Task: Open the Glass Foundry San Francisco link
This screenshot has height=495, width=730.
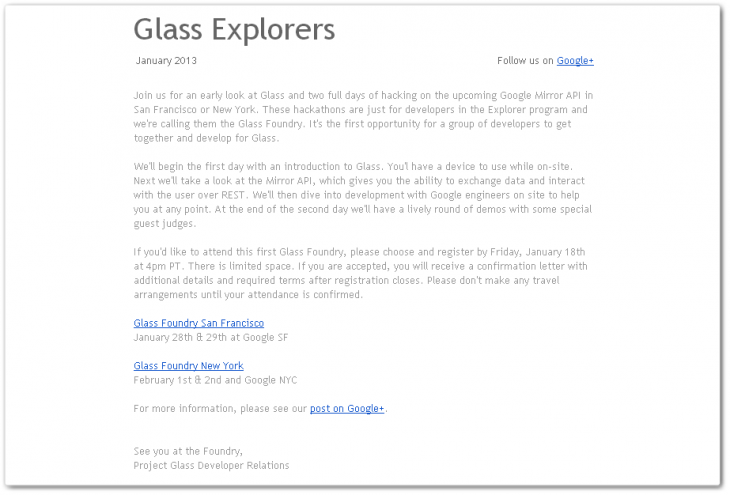Action: coord(198,324)
